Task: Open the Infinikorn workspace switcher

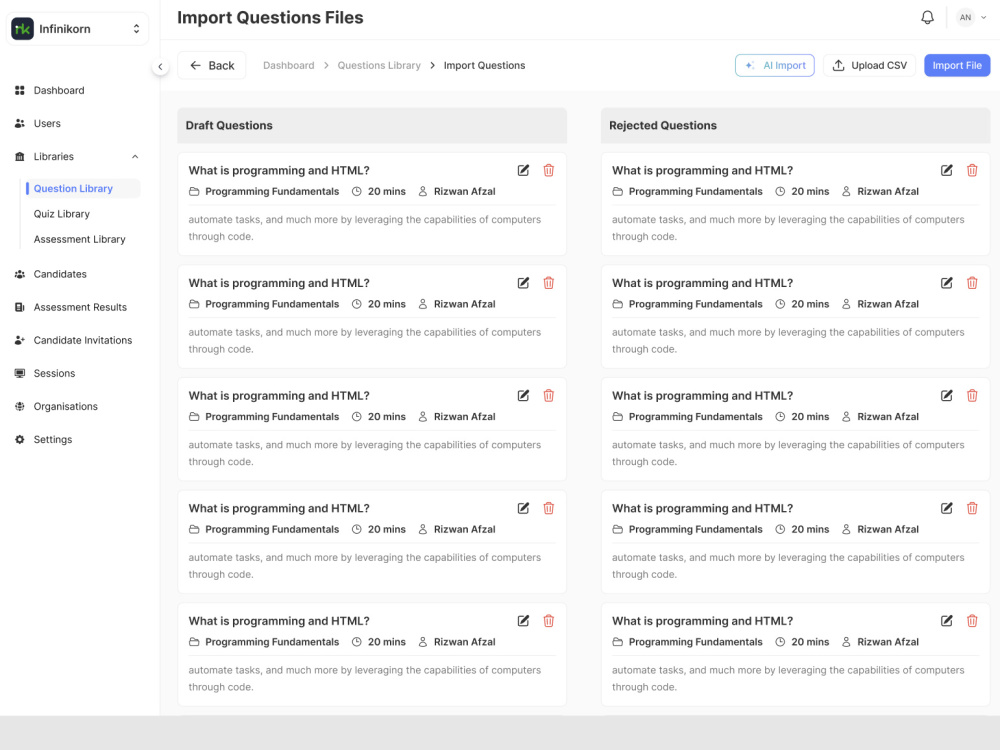Action: click(x=77, y=29)
